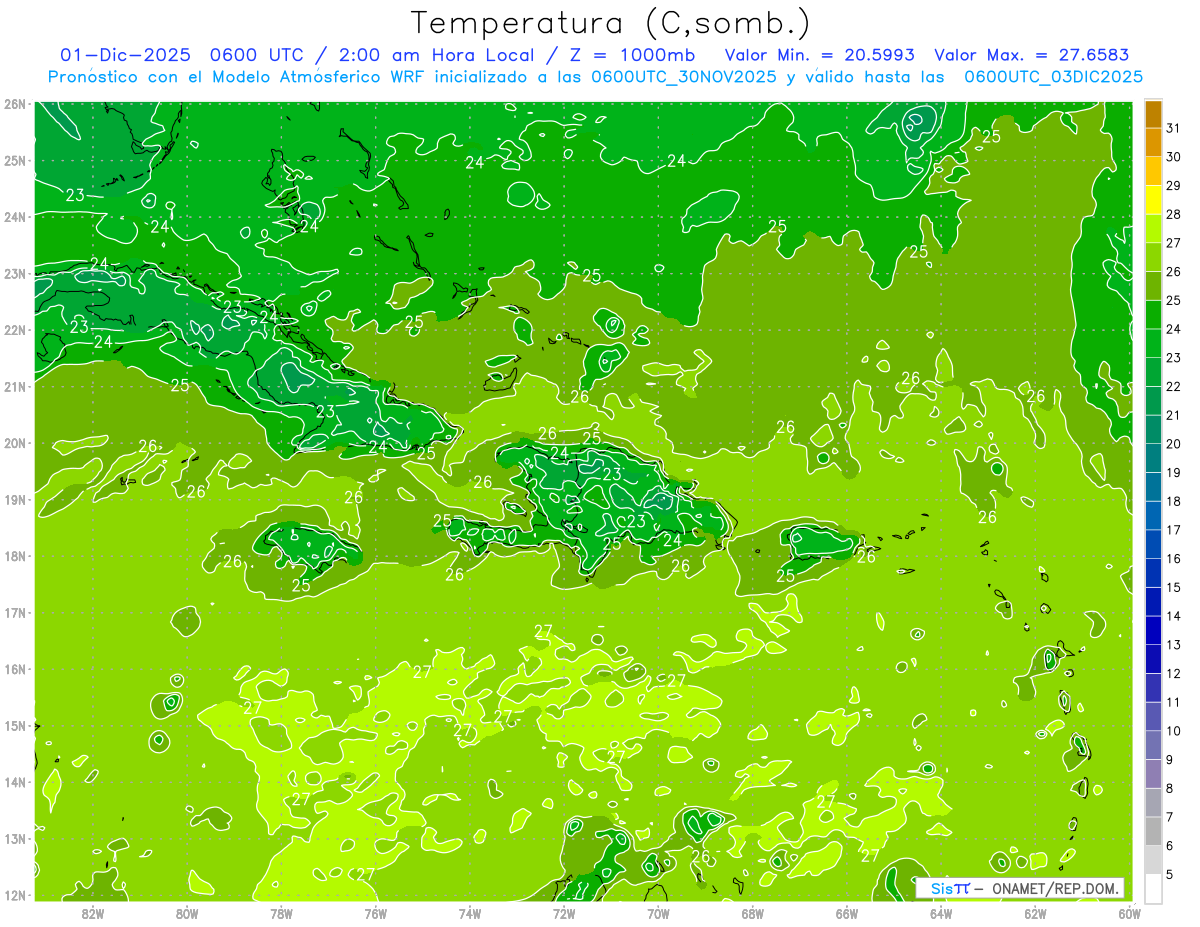Click the "74W" longitude label

click(x=470, y=913)
